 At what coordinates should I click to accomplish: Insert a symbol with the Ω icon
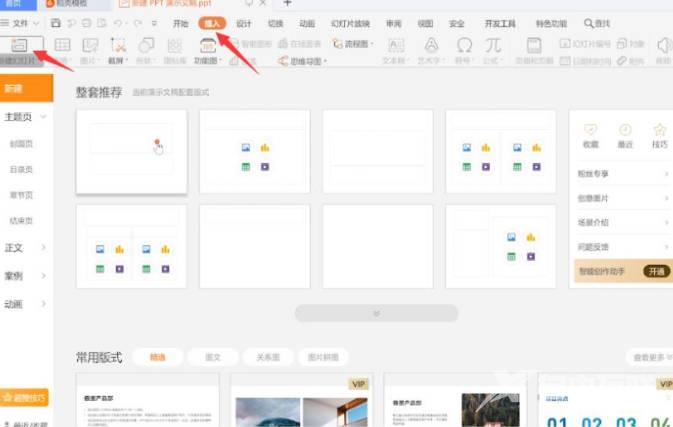tap(464, 45)
